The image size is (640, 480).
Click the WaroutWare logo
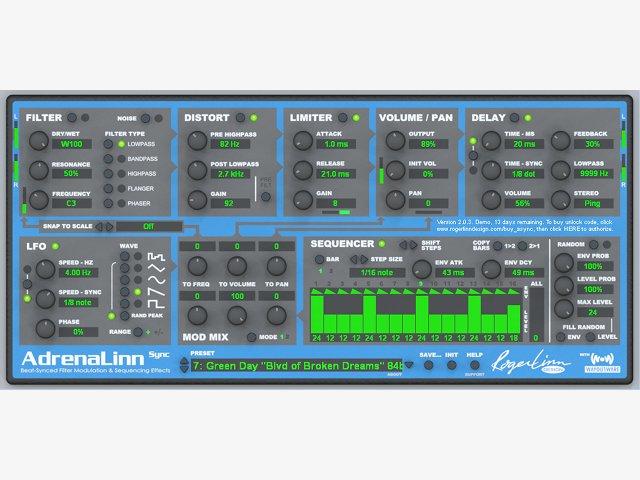tap(602, 362)
